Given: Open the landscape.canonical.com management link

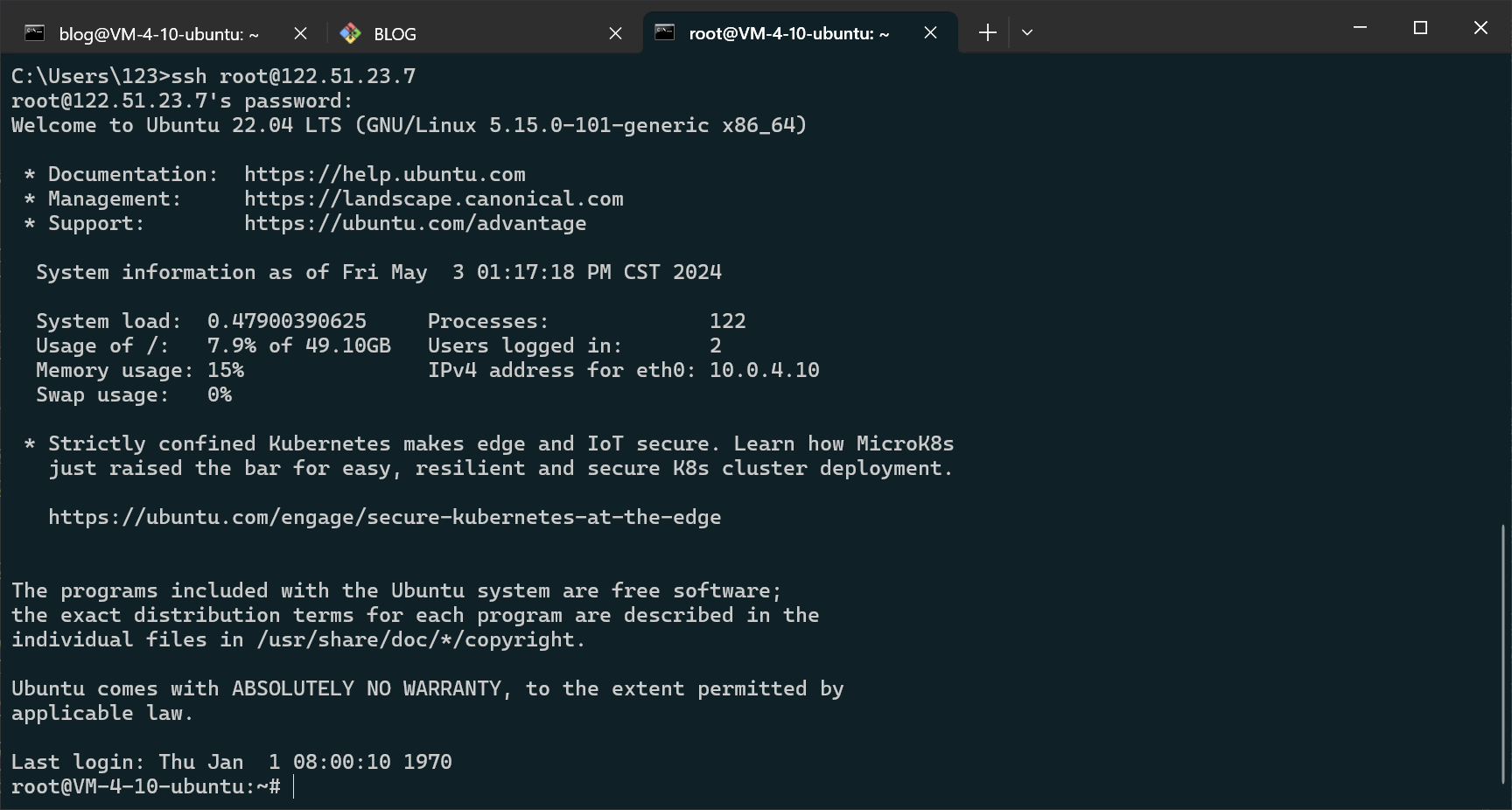Looking at the screenshot, I should pos(433,199).
